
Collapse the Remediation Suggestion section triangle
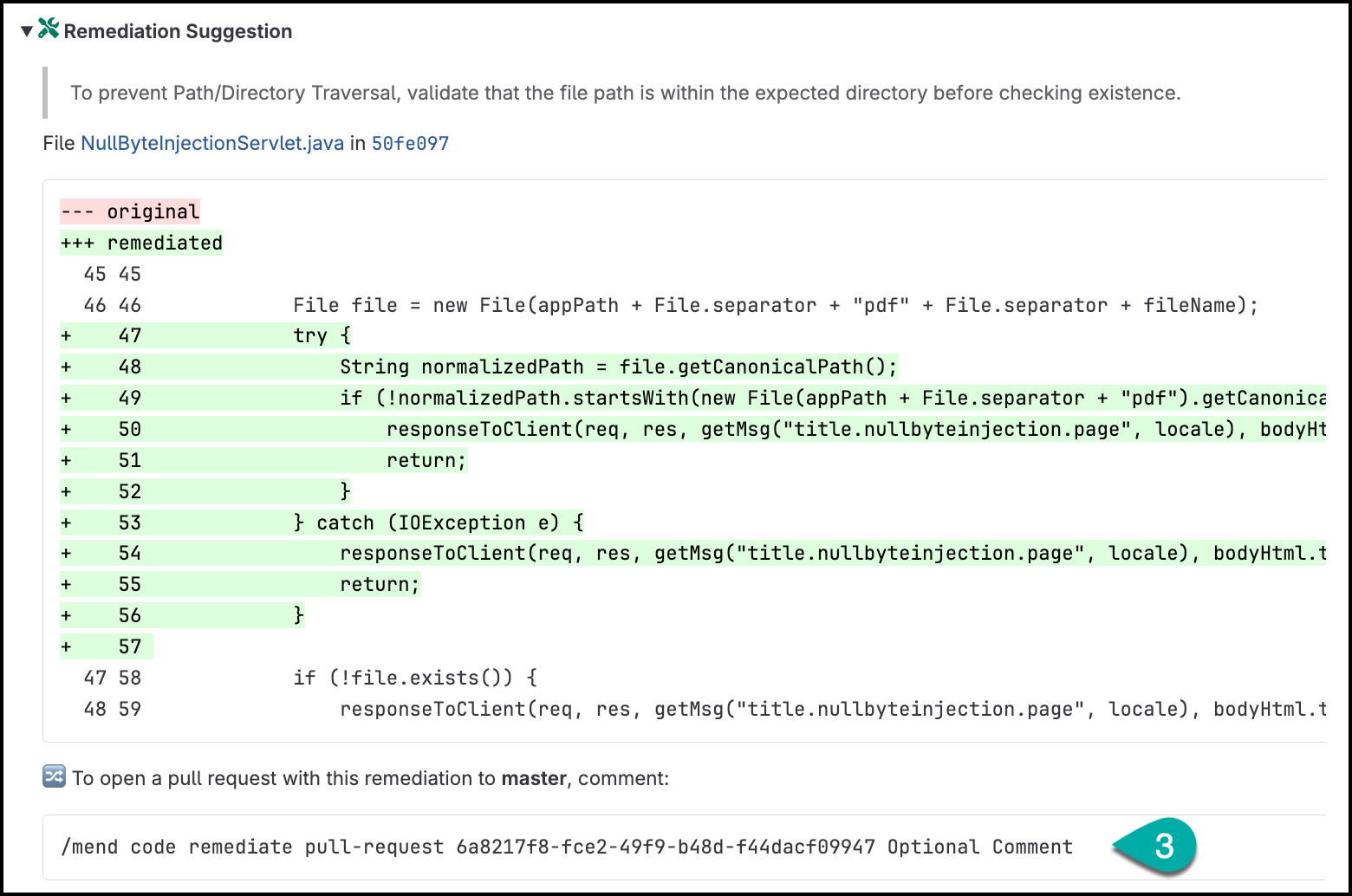click(27, 31)
